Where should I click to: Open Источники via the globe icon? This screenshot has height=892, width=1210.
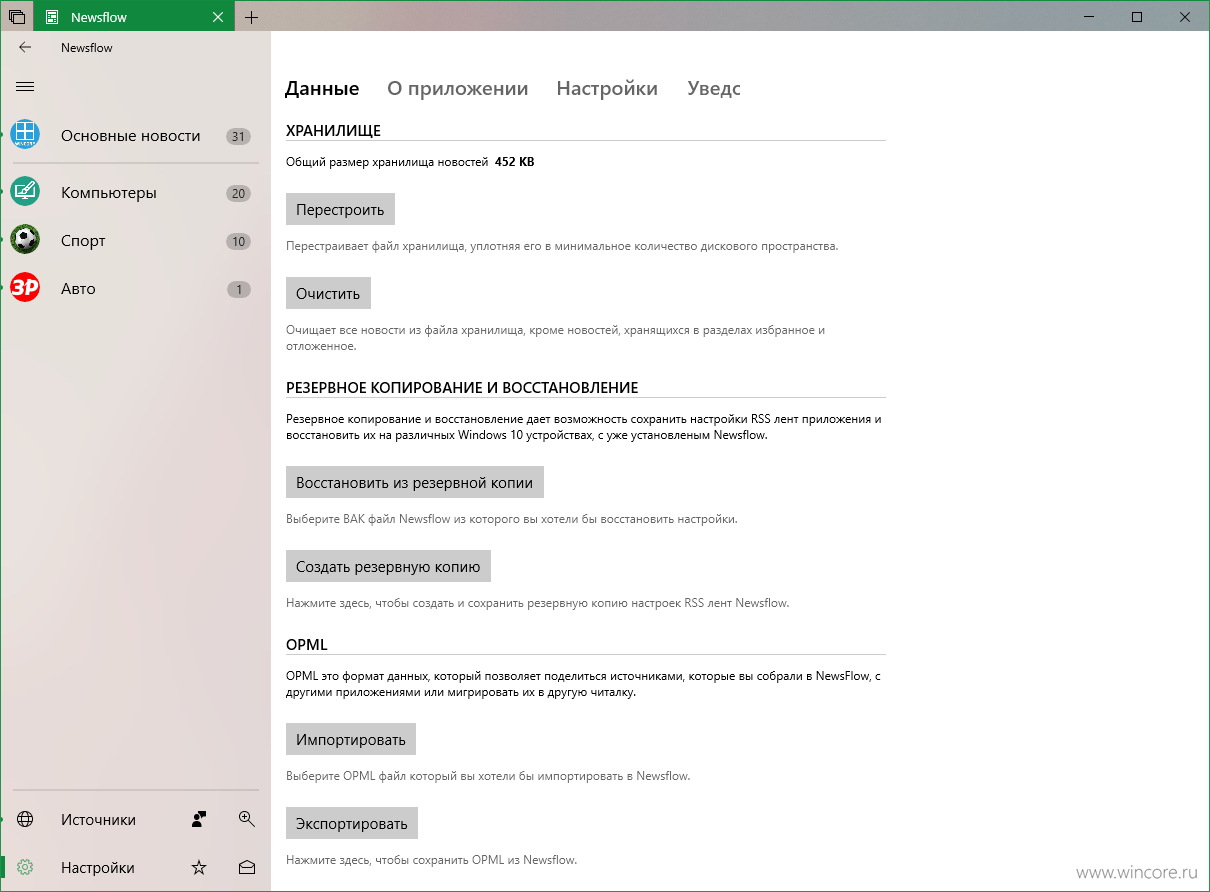tap(25, 819)
